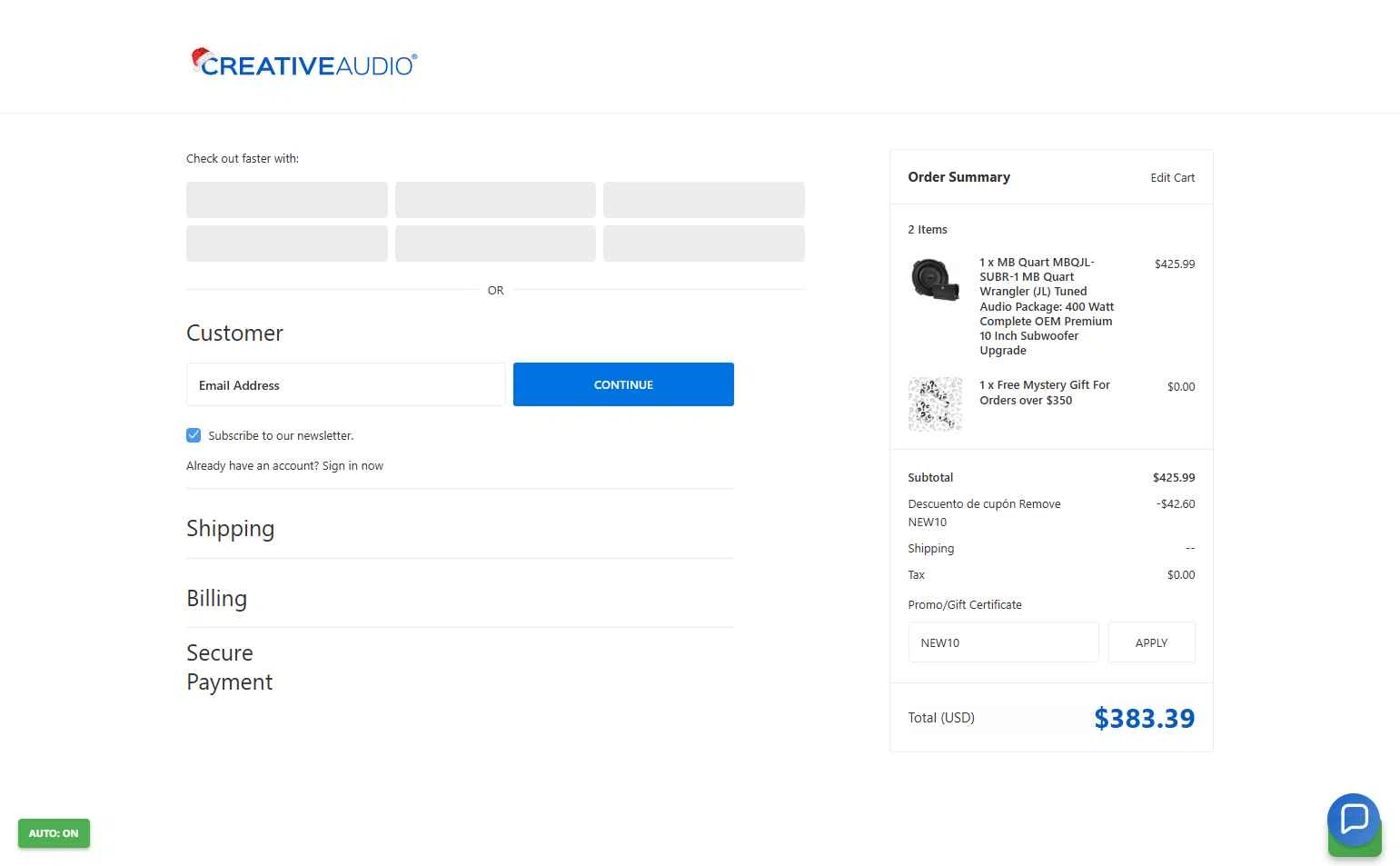Viewport: 1400px width, 866px height.
Task: Open the Sign in now link
Action: 352,465
